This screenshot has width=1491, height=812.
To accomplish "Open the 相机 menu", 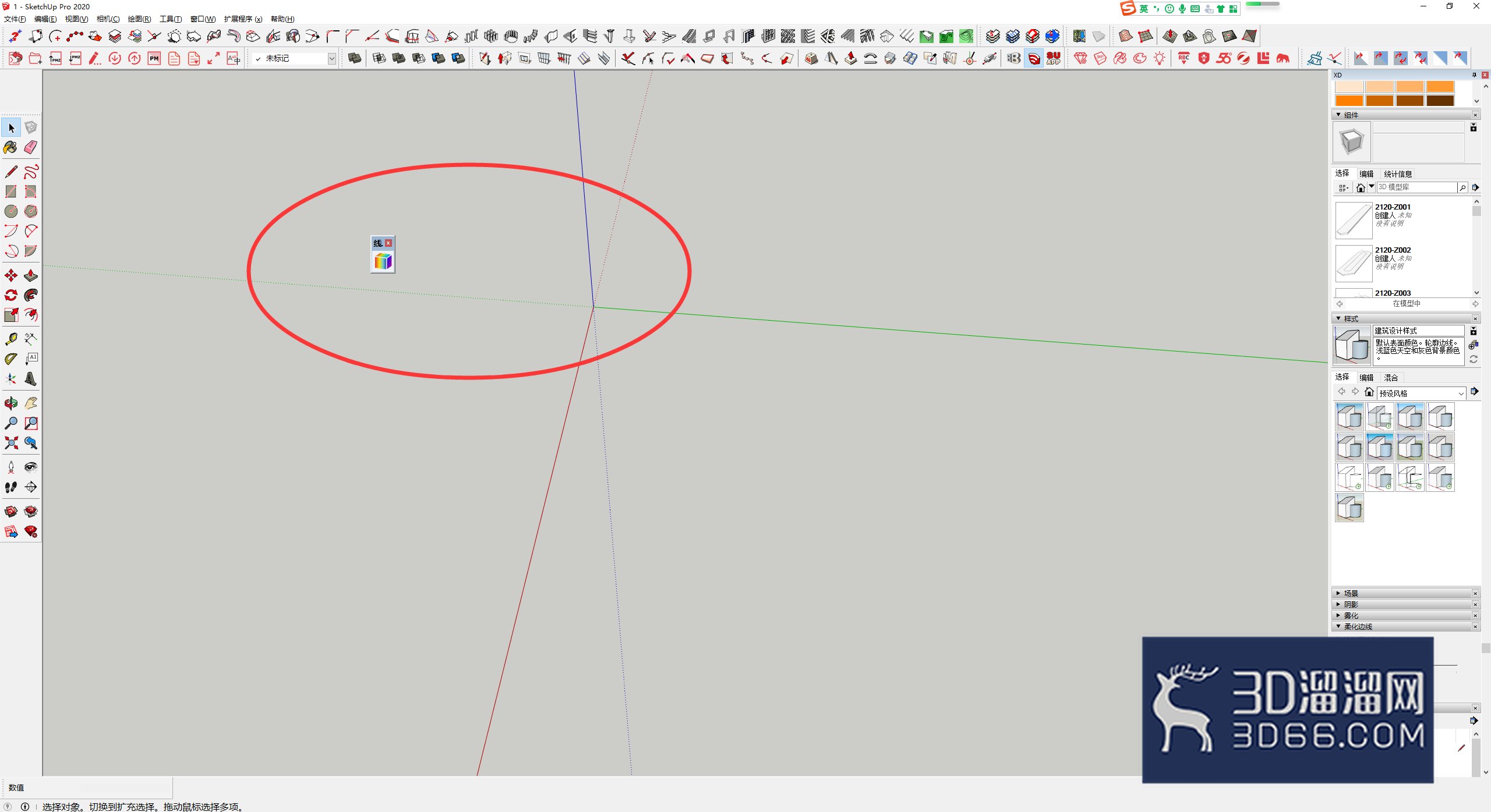I will tap(108, 19).
